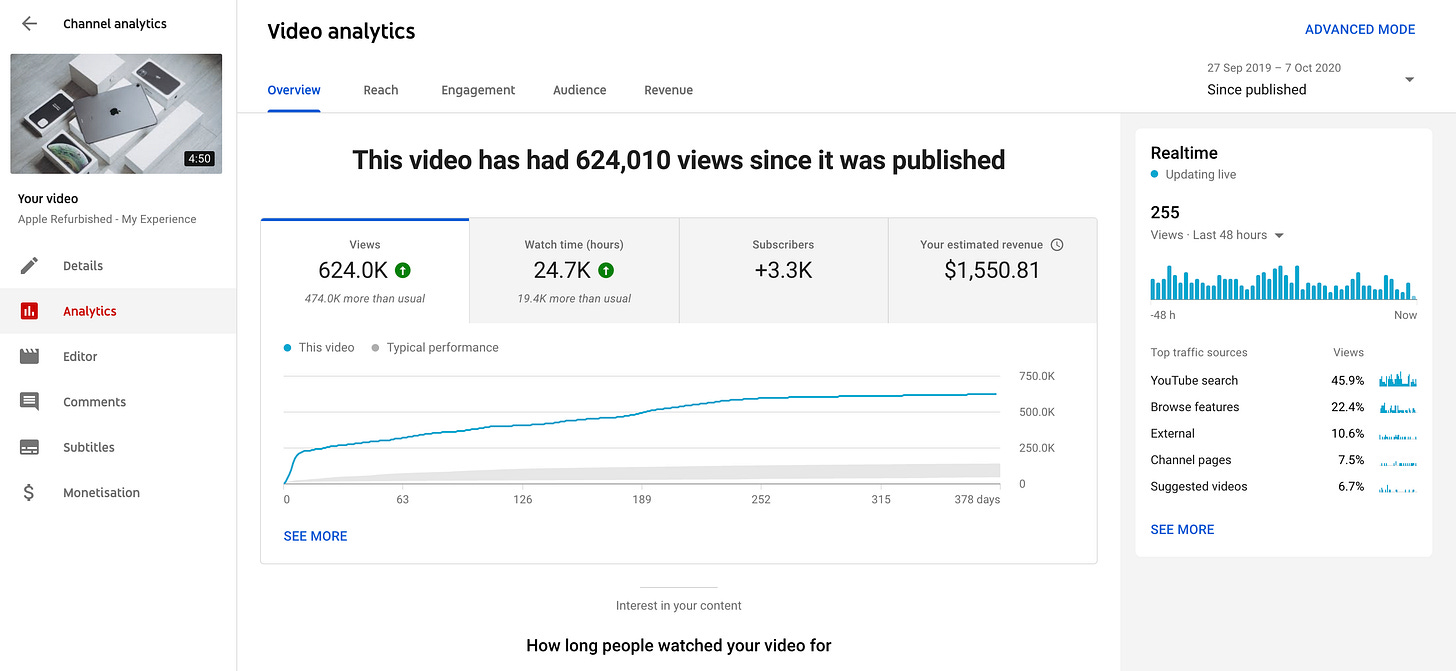Click the Monetisation dollar sign icon

point(29,492)
